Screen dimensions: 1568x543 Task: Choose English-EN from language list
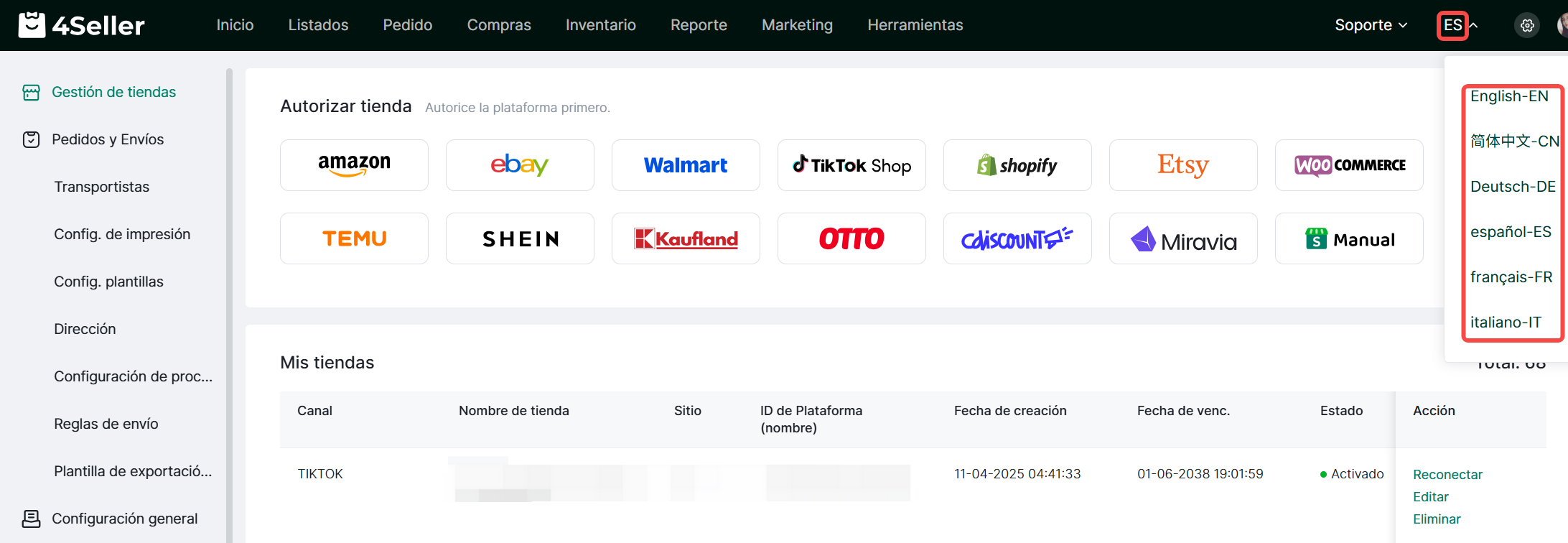pyautogui.click(x=1508, y=96)
